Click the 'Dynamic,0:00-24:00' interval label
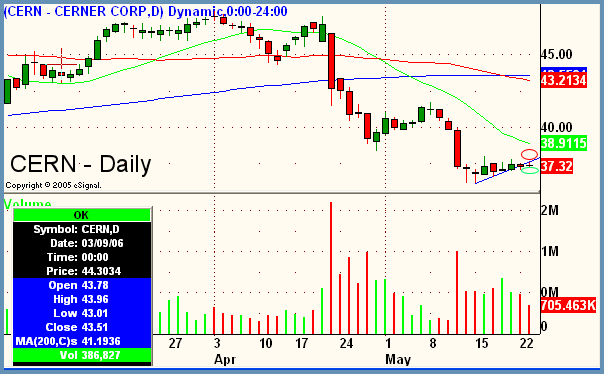Screen dimensions: 604x374 pos(228,11)
